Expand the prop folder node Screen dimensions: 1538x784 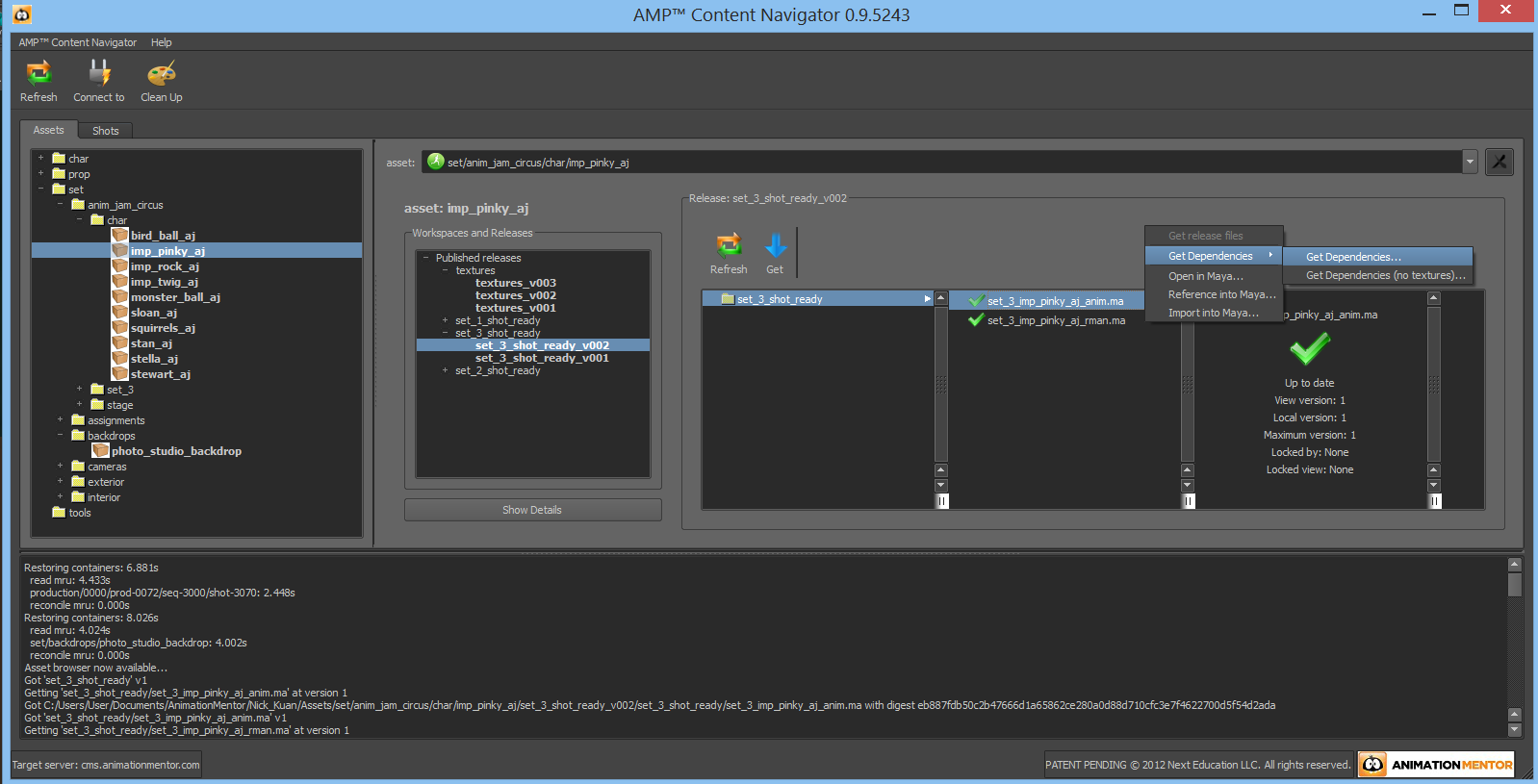point(40,173)
